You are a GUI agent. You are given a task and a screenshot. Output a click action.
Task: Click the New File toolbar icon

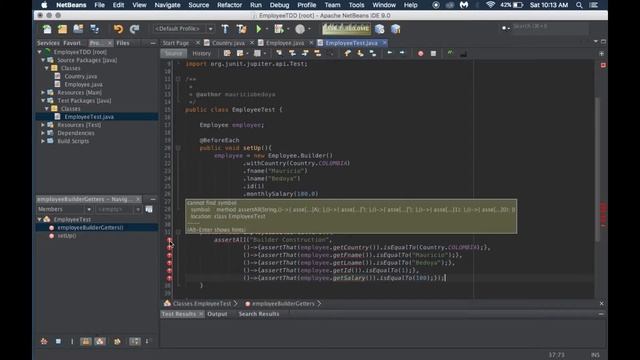pyautogui.click(x=47, y=29)
